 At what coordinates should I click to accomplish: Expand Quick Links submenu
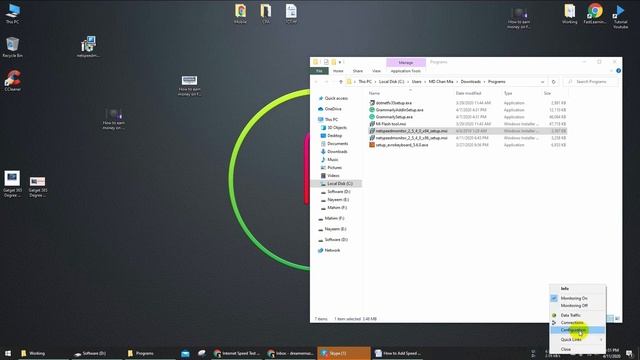pyautogui.click(x=577, y=340)
